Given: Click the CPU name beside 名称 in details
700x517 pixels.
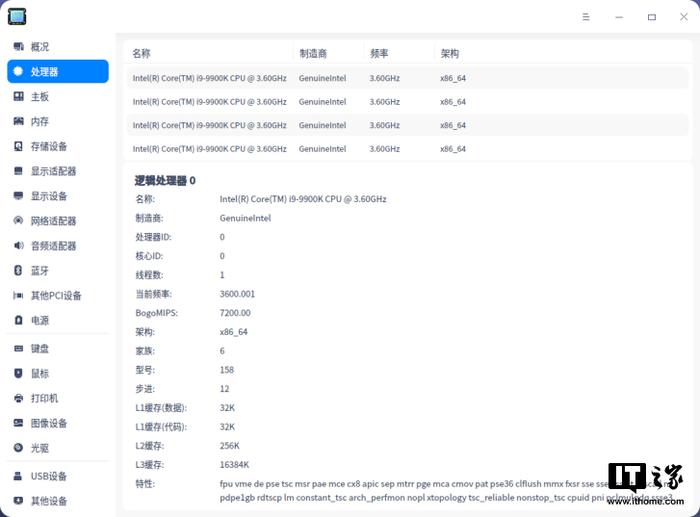Looking at the screenshot, I should [x=303, y=199].
